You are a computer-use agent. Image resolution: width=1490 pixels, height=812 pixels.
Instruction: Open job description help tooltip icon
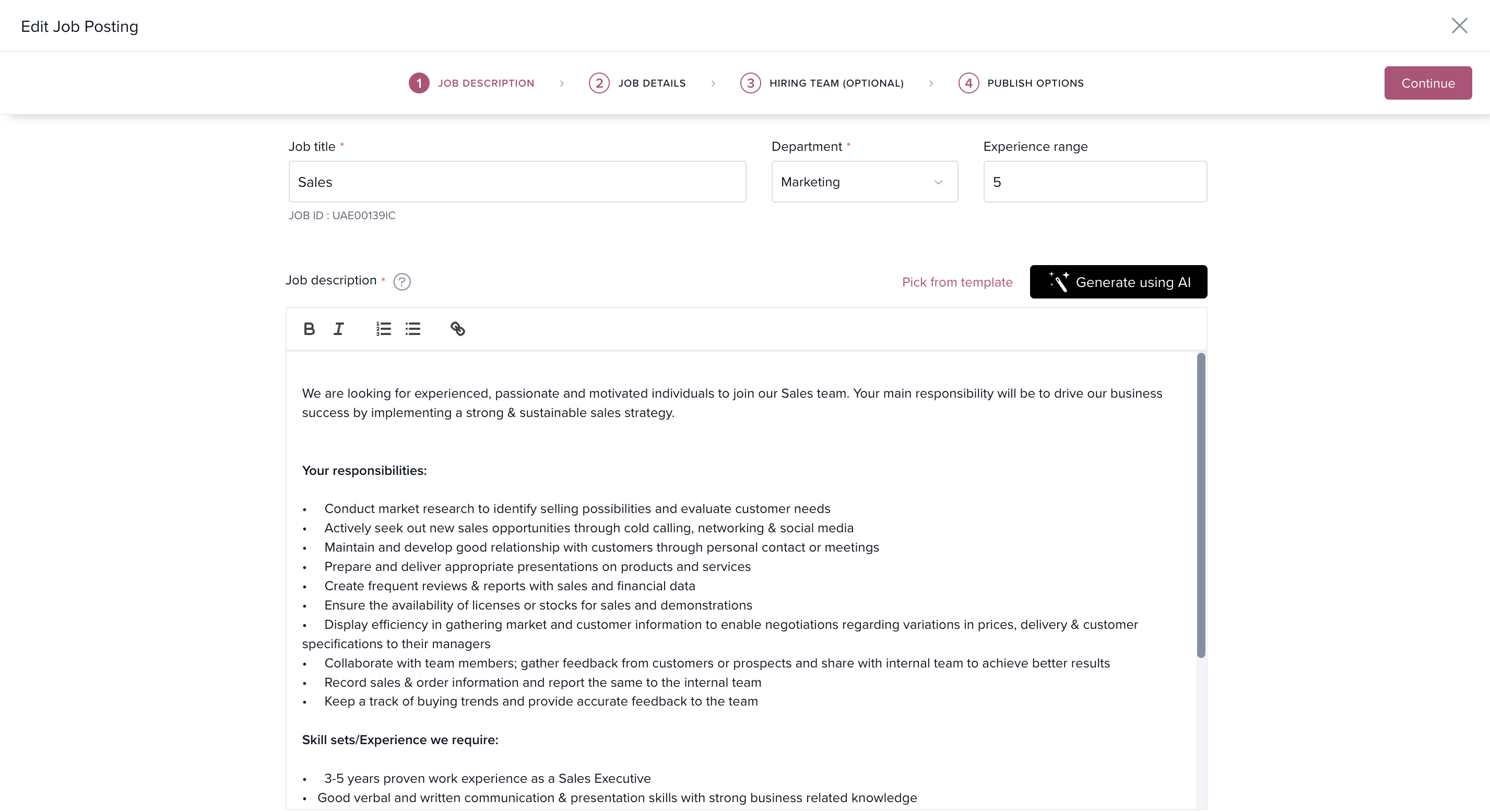402,282
